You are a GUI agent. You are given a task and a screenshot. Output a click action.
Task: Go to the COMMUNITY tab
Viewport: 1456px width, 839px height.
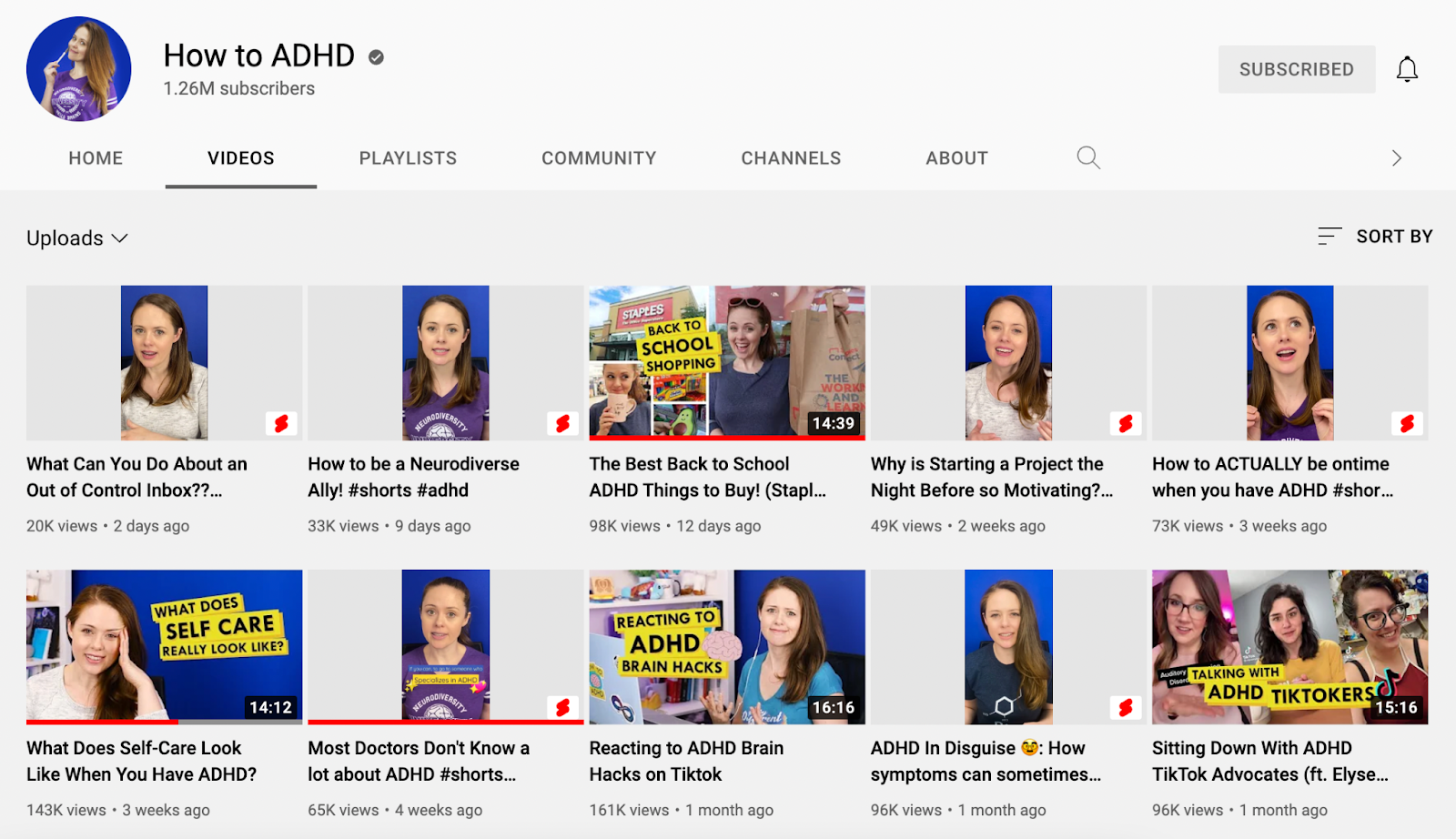[x=599, y=158]
